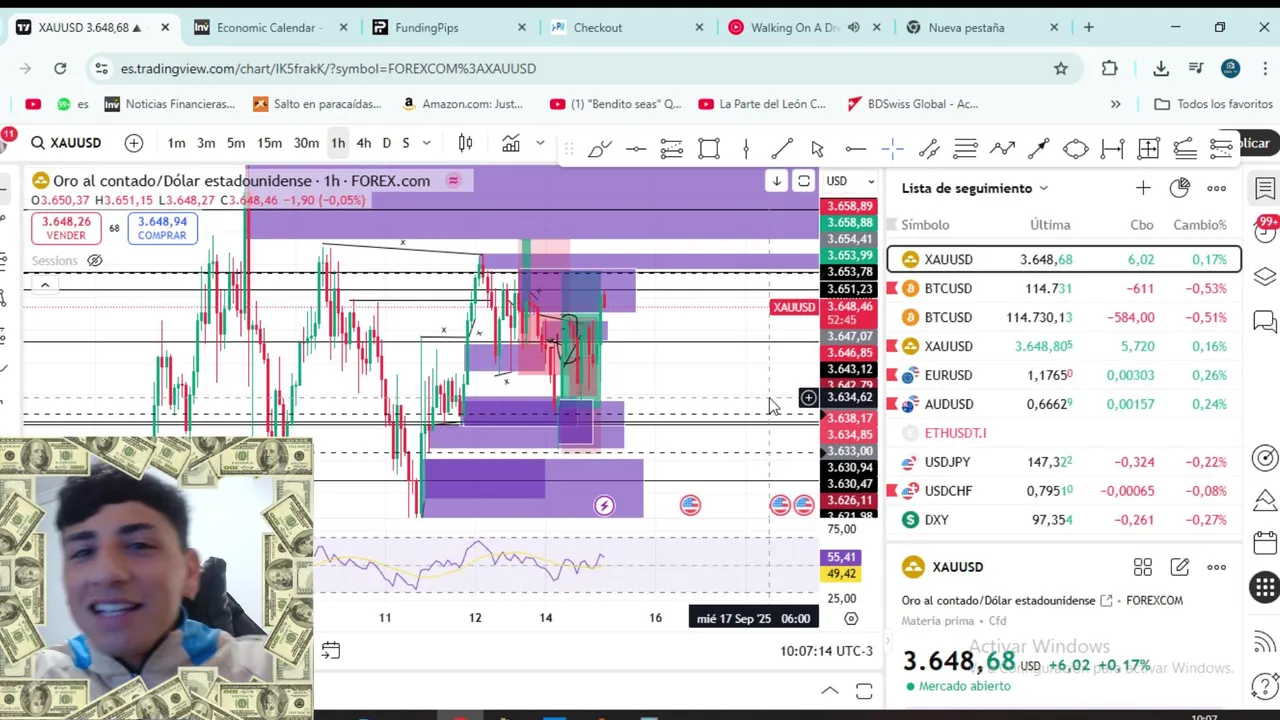Open the alerts clock sidebar icon
The height and width of the screenshot is (720, 1280).
[1265, 232]
